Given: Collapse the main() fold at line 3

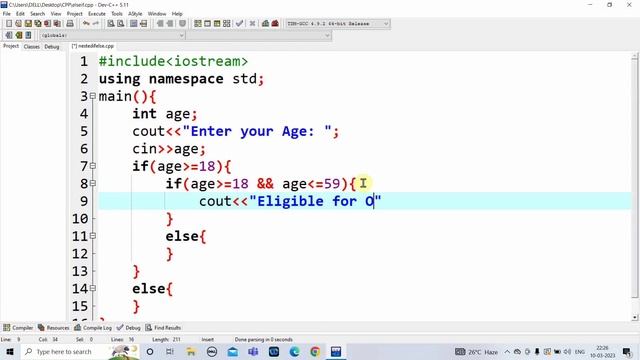Looking at the screenshot, I should tap(93, 96).
